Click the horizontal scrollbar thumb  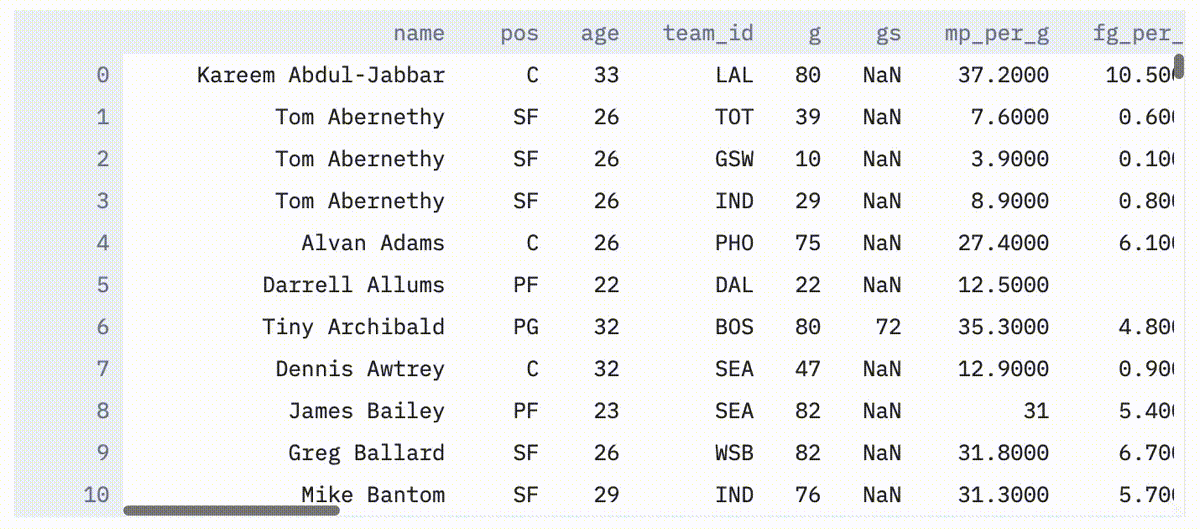(x=231, y=510)
